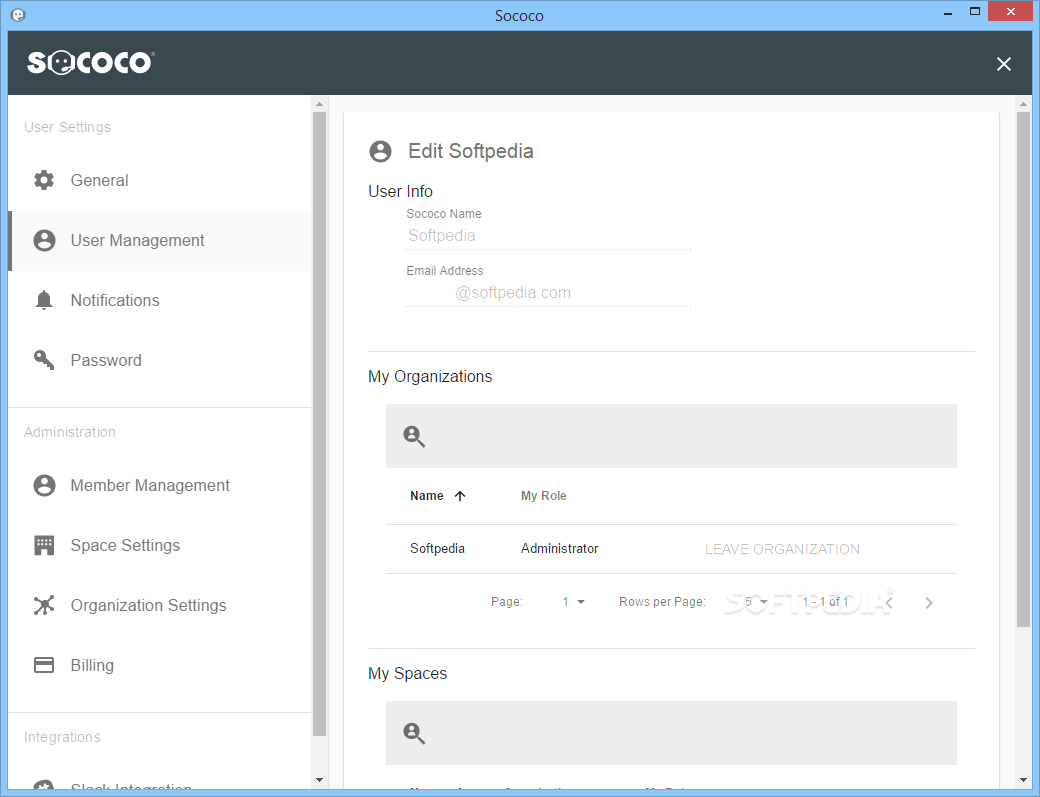Click the User Management person icon
This screenshot has height=797, width=1040.
tap(44, 240)
